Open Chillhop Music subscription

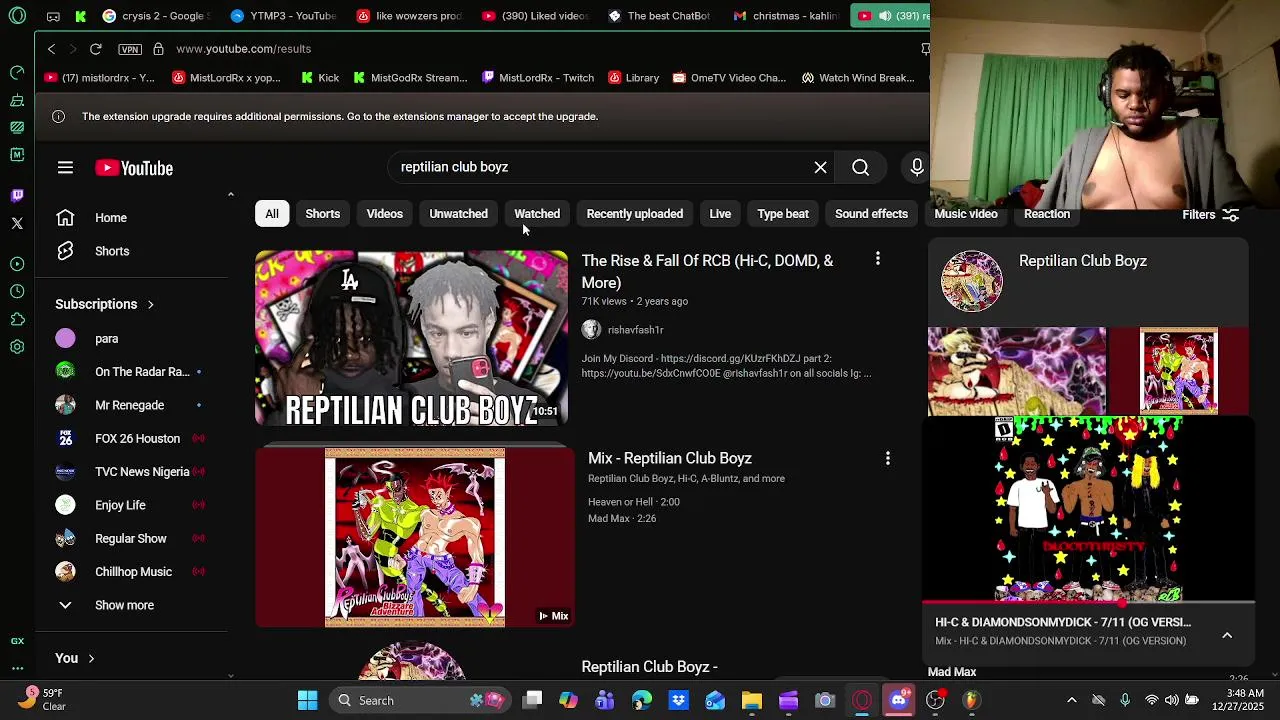[x=133, y=572]
